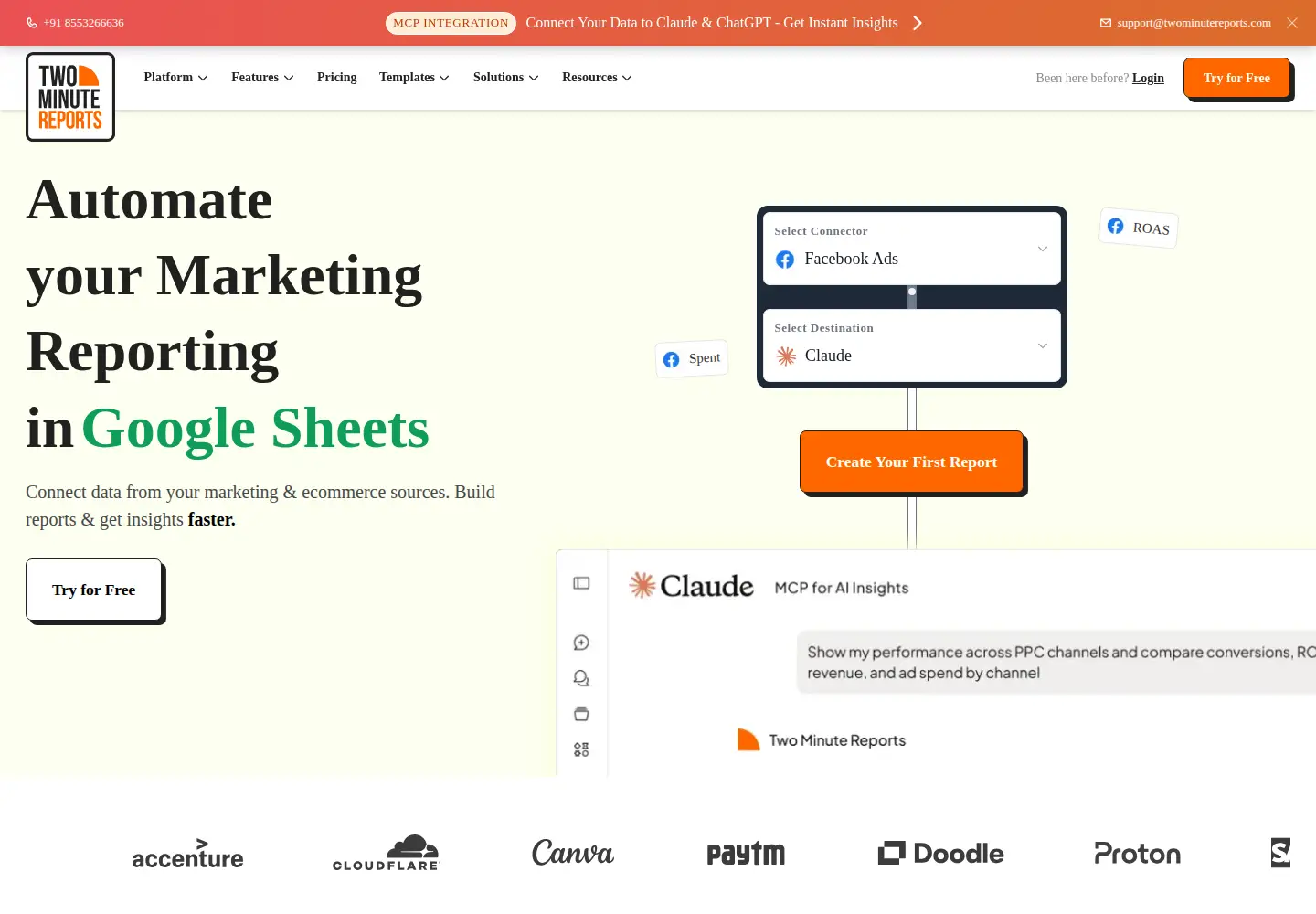1316x914 pixels.
Task: Click the chats bubble icon in Claude sidebar
Action: pyautogui.click(x=581, y=678)
